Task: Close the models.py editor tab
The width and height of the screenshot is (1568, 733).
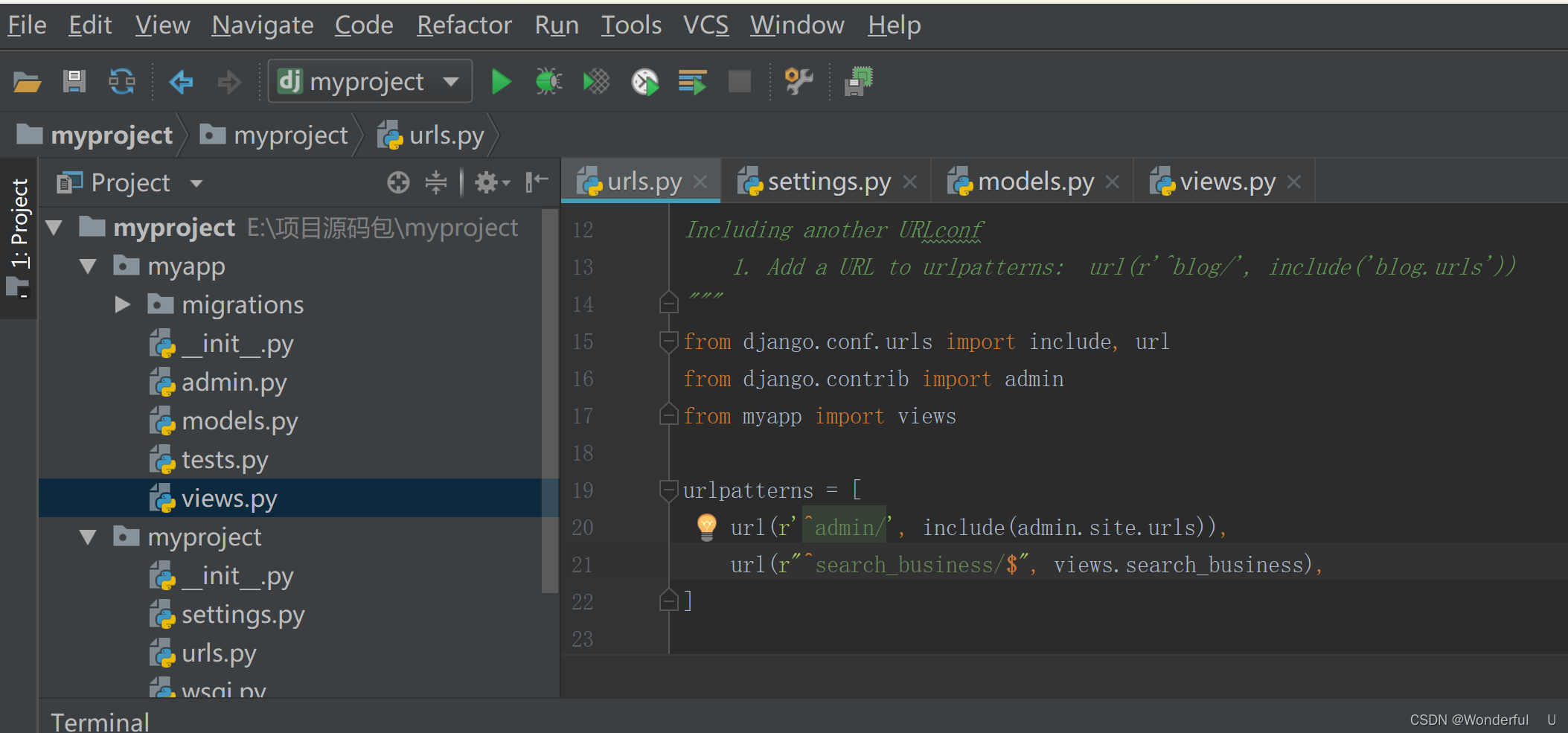Action: [1112, 182]
